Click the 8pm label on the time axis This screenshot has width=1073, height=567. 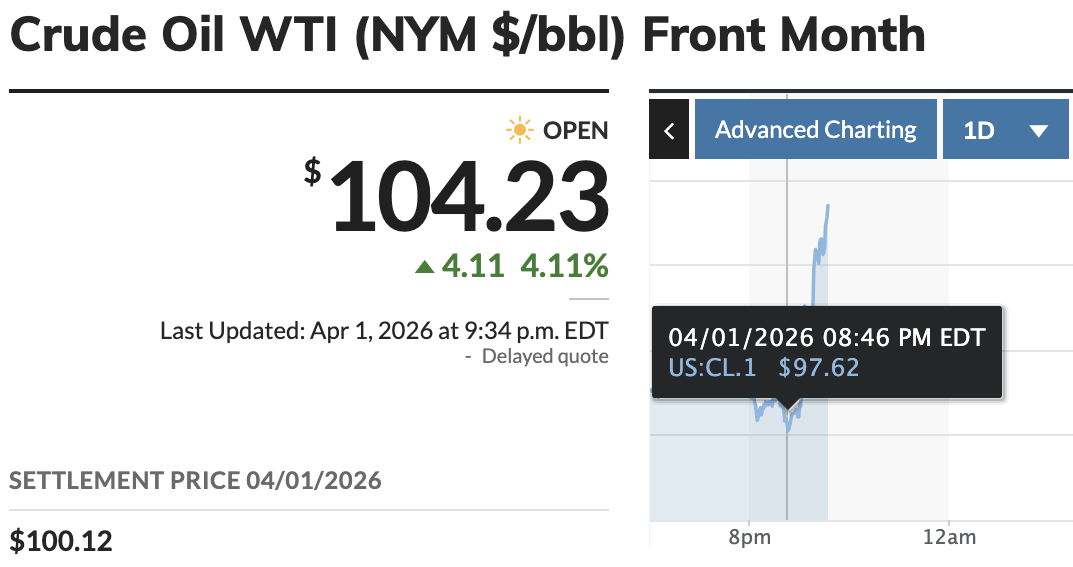[x=750, y=538]
